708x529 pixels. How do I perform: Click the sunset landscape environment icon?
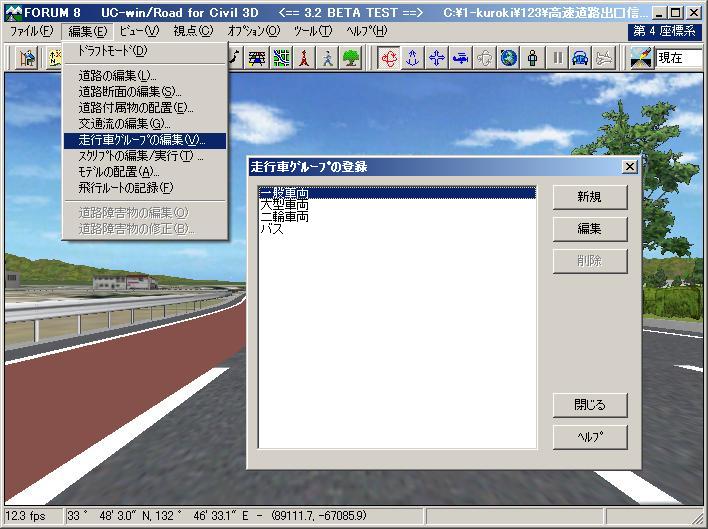coord(642,58)
